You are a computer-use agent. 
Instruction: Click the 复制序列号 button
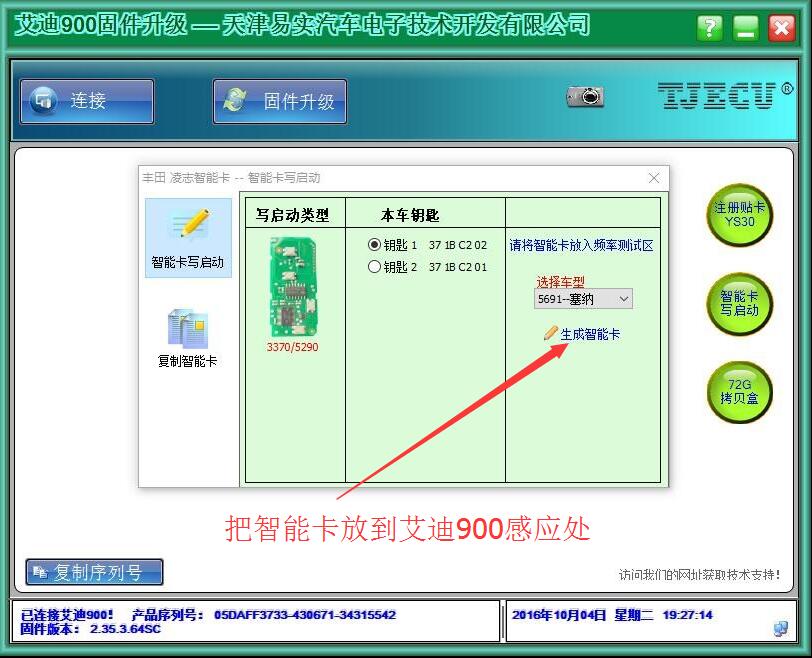tap(94, 572)
